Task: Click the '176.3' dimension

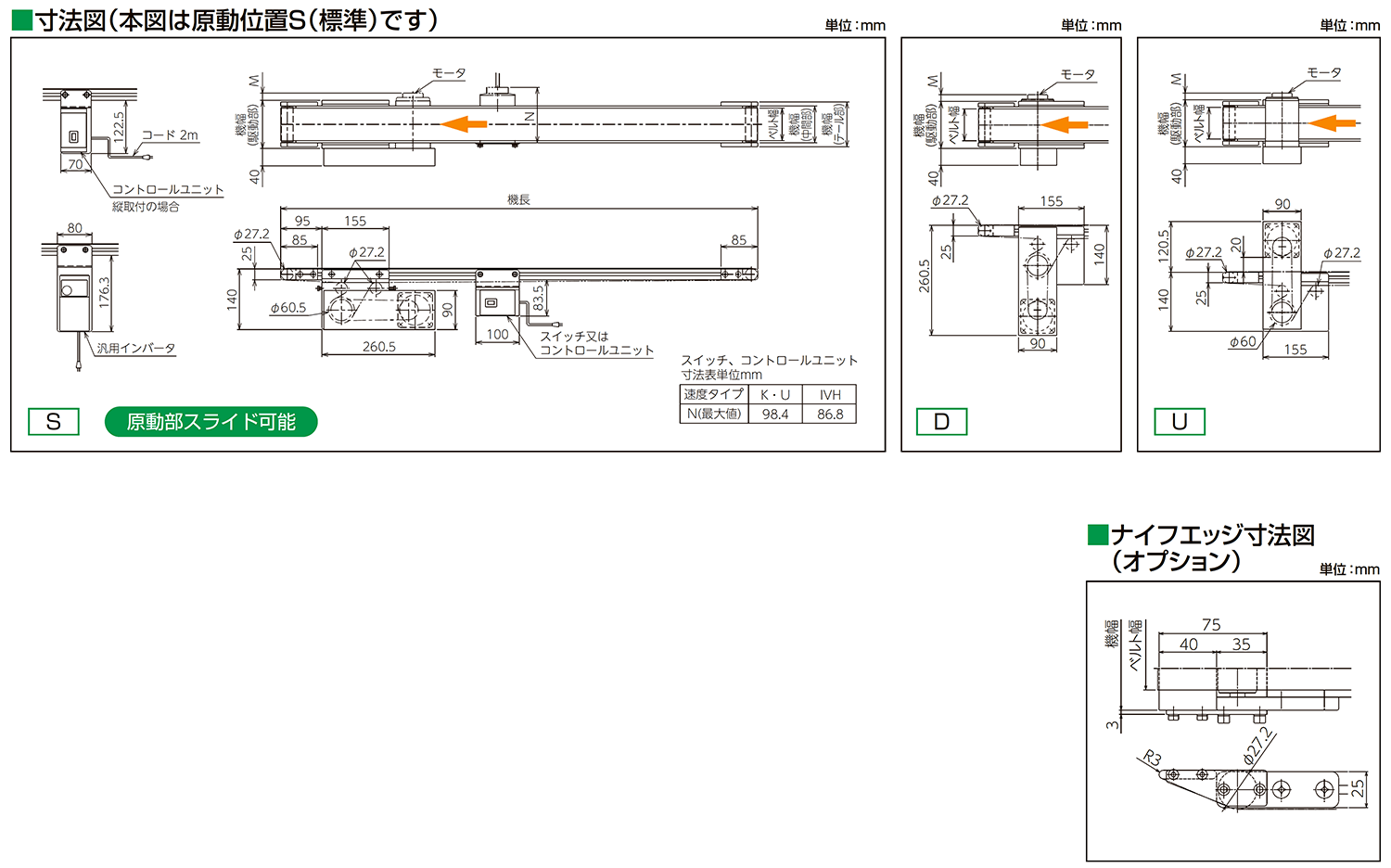Action: [x=104, y=291]
